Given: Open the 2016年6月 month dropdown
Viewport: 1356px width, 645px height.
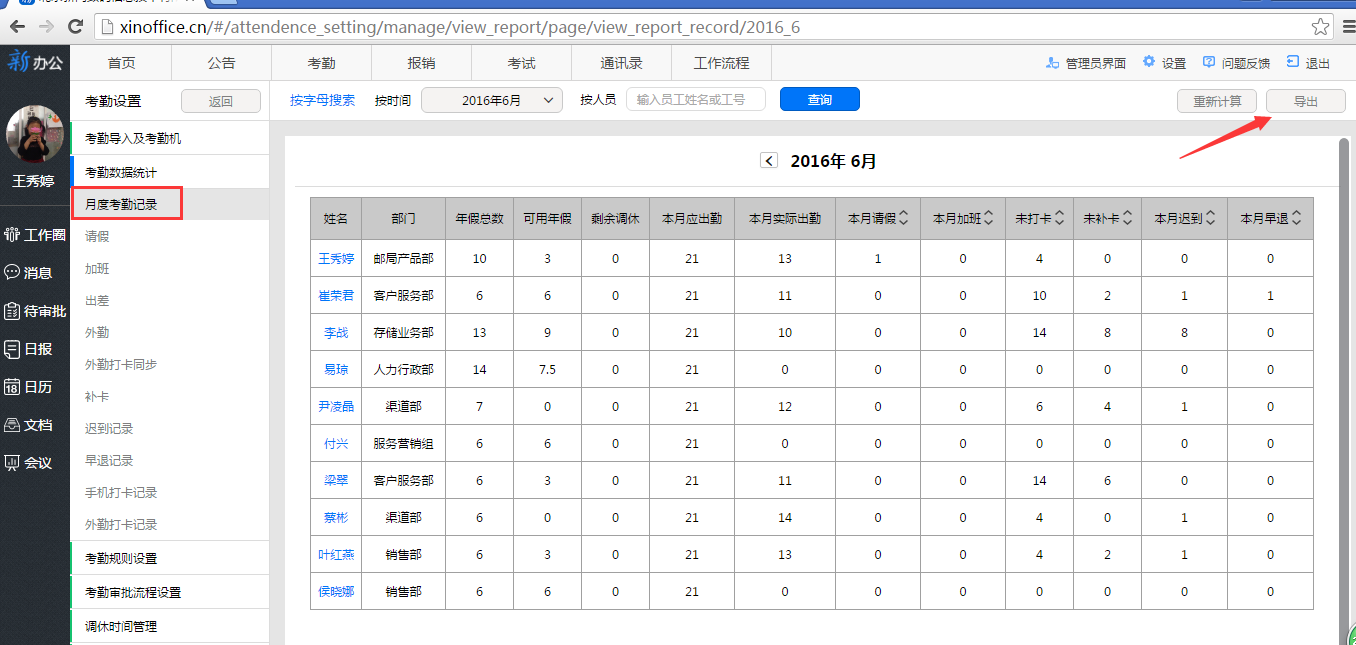Looking at the screenshot, I should tap(492, 100).
